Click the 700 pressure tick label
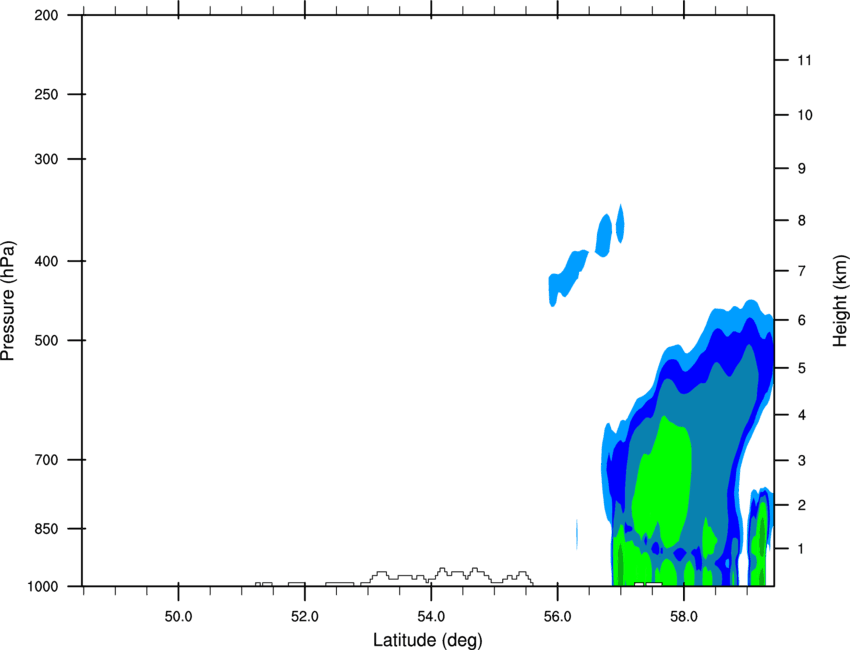850x650 pixels. (46, 460)
